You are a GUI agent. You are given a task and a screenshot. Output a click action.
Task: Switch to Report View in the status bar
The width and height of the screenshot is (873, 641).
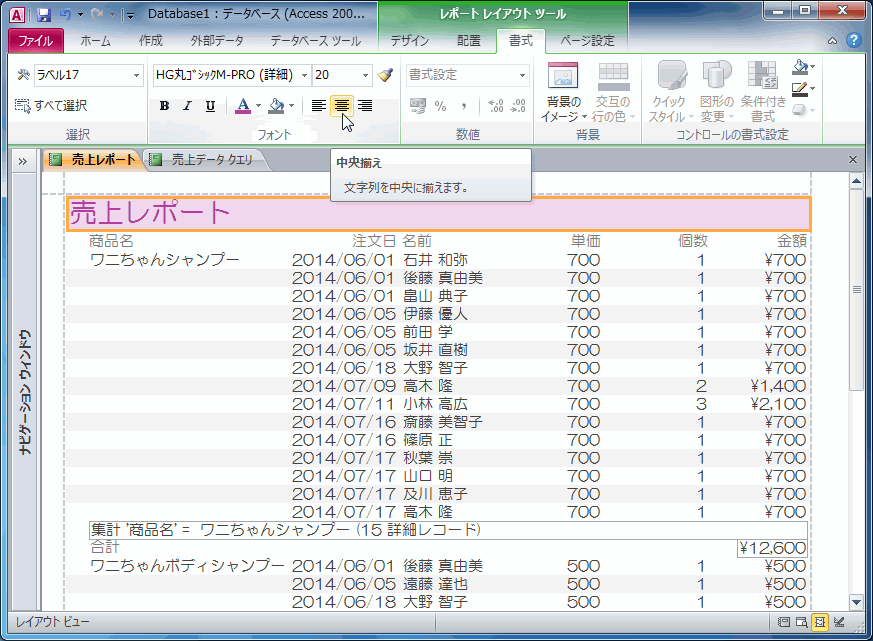coord(783,622)
